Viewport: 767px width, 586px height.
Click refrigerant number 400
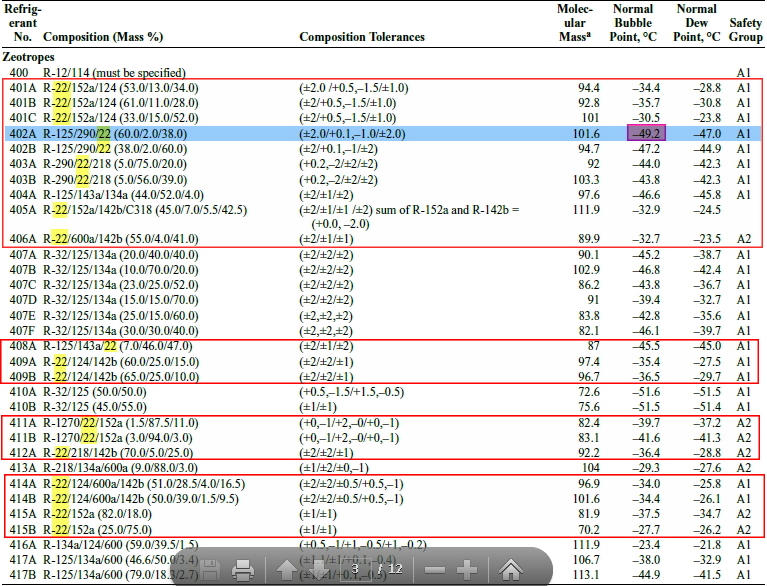click(19, 73)
